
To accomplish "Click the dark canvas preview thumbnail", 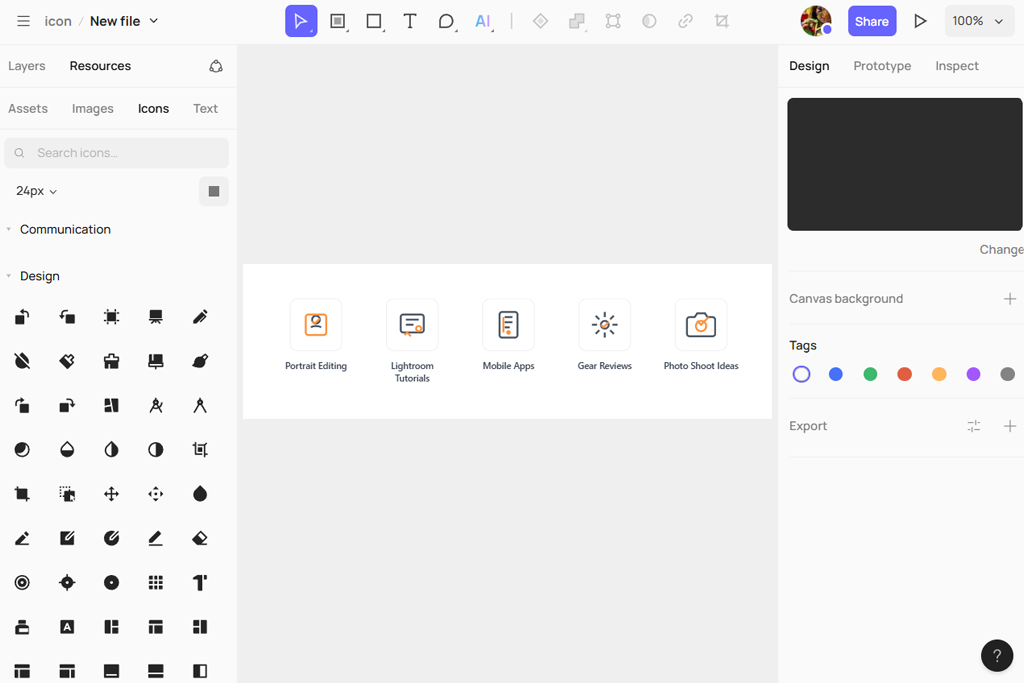I will 904,165.
